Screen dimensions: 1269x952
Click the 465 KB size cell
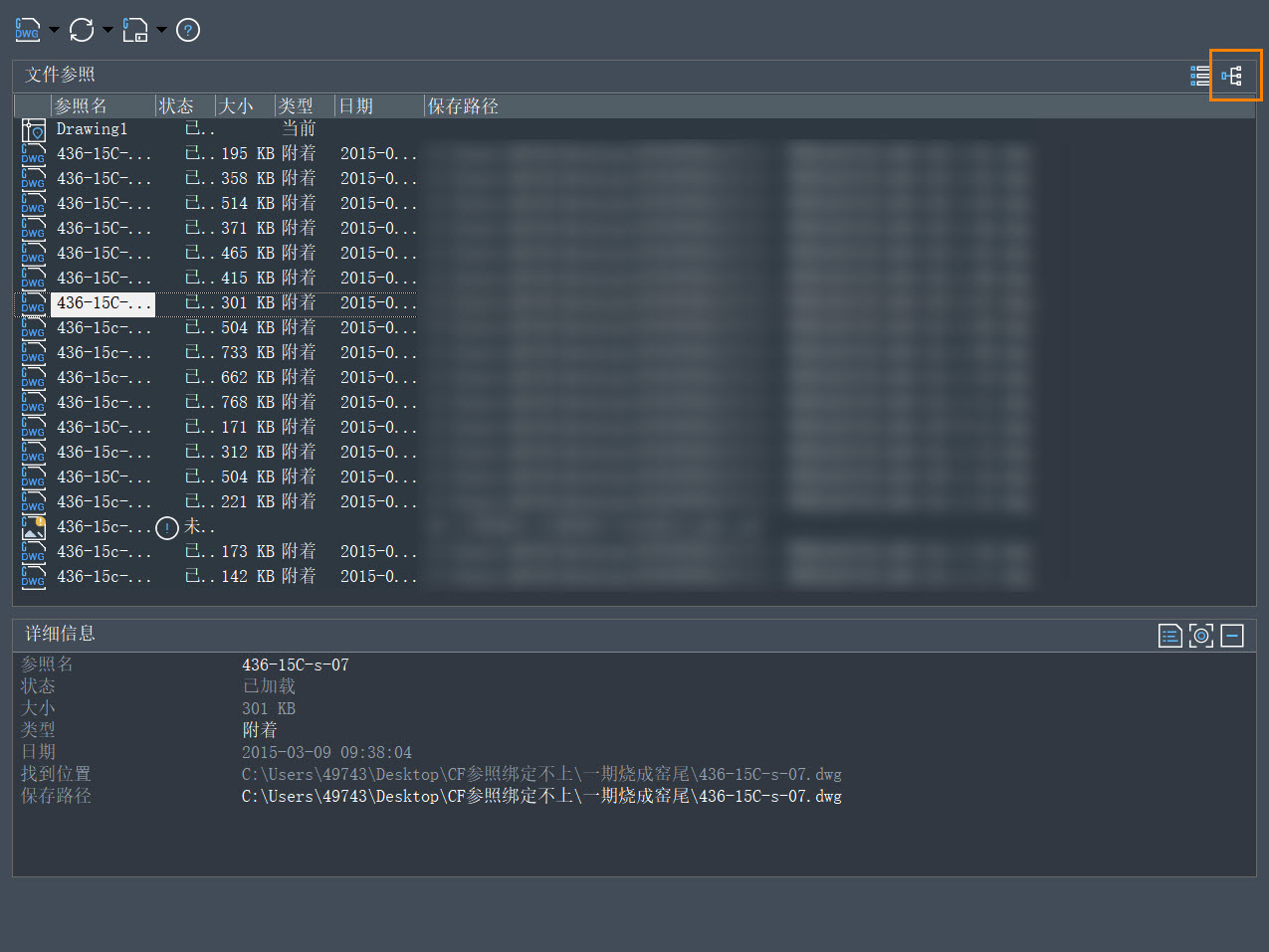248,254
